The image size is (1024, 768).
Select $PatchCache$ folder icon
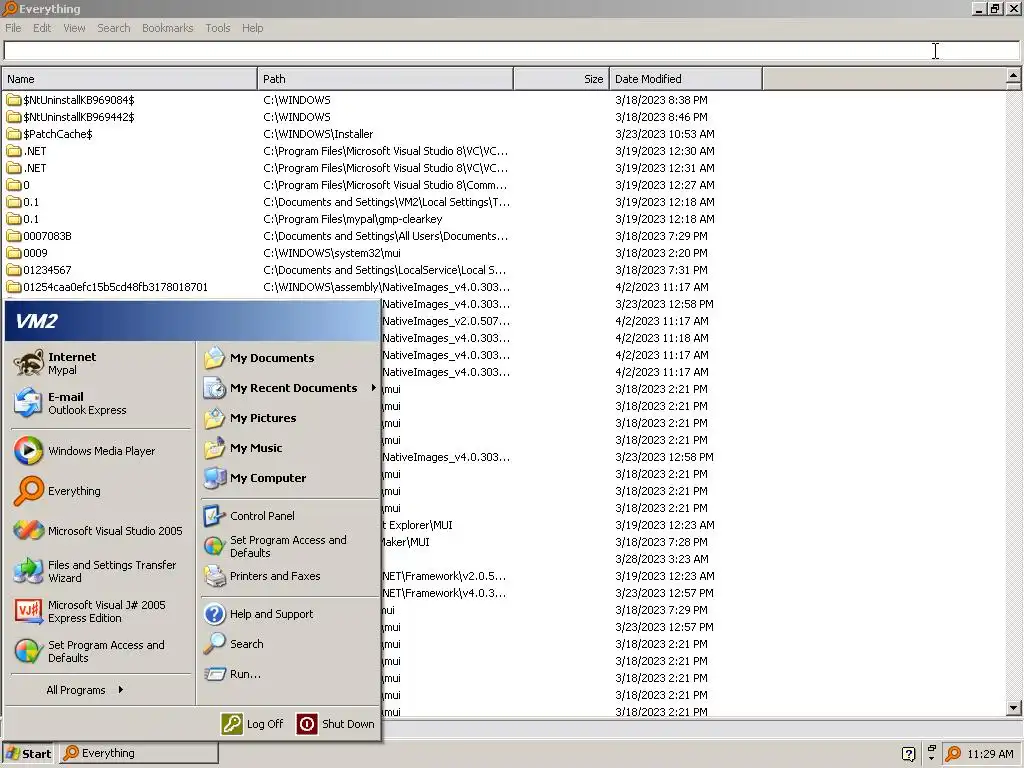[x=14, y=134]
